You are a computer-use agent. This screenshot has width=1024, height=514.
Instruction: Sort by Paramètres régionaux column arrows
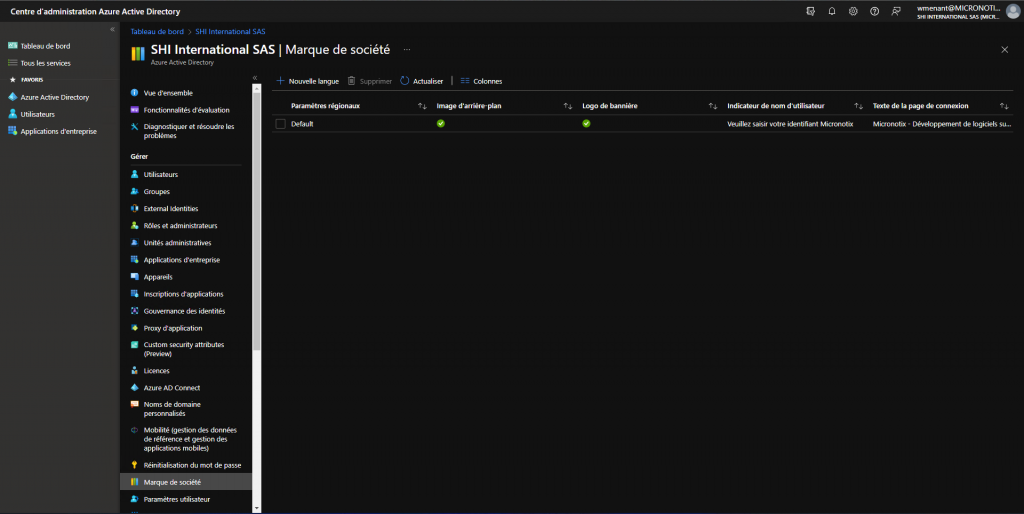pyautogui.click(x=422, y=106)
